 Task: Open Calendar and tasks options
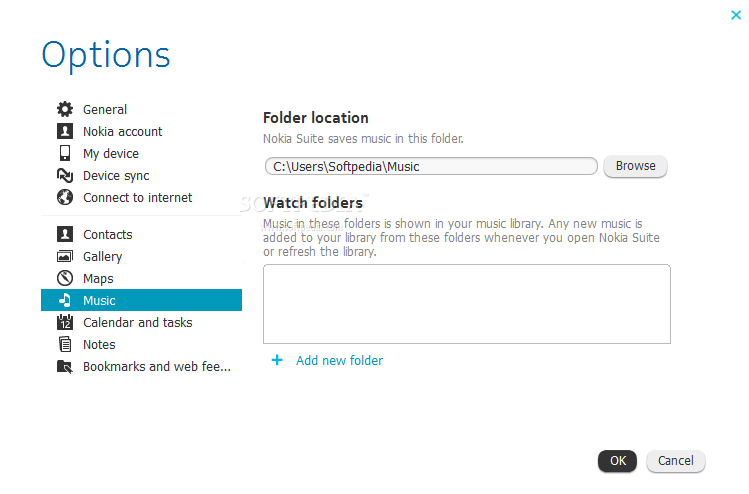[x=138, y=322]
